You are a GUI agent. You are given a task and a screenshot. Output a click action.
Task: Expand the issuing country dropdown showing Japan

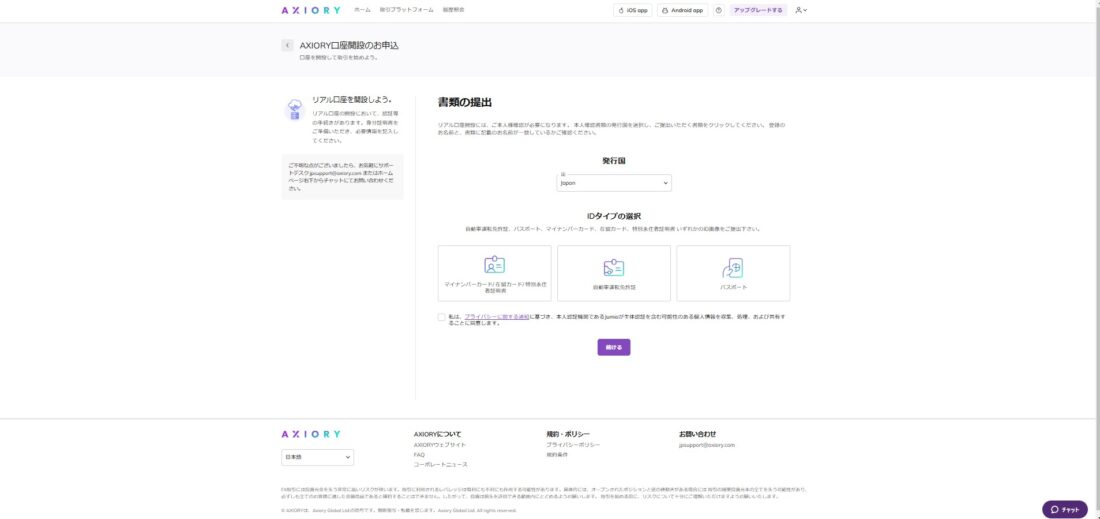click(614, 183)
